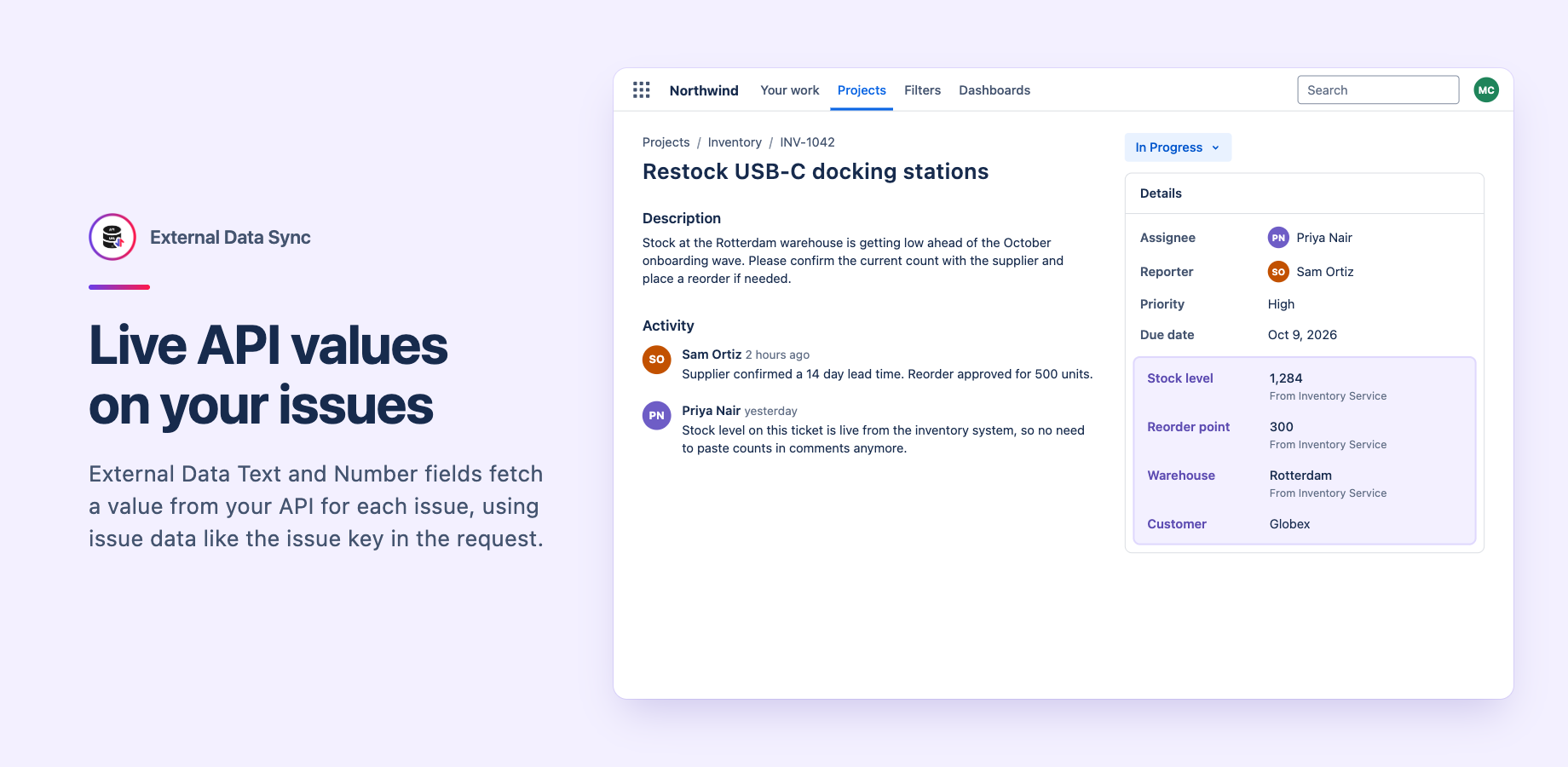Viewport: 1568px width, 767px height.
Task: Click the Warehouse value Rotterdam
Action: tap(1300, 476)
